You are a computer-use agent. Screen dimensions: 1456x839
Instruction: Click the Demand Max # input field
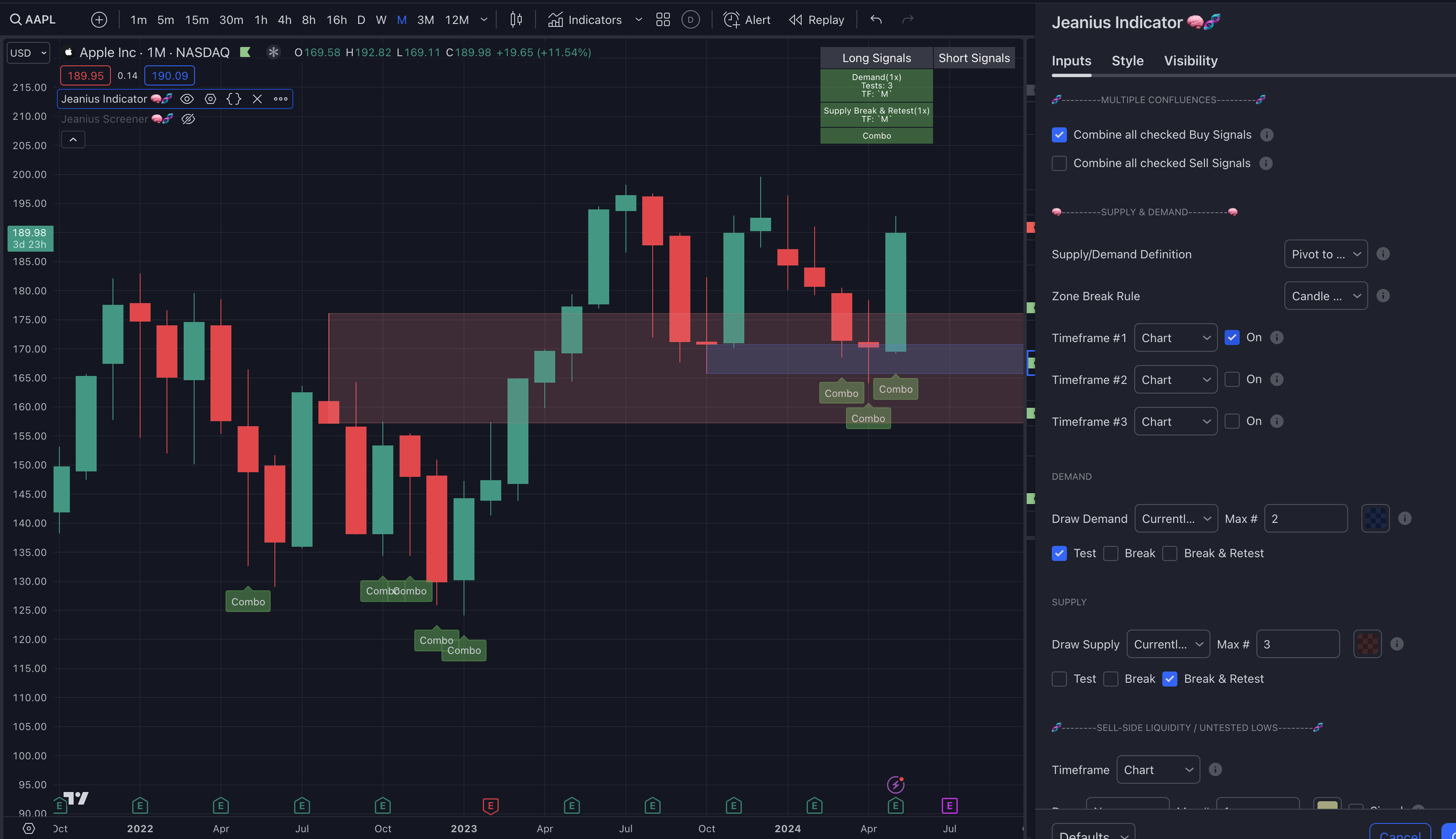click(x=1306, y=519)
